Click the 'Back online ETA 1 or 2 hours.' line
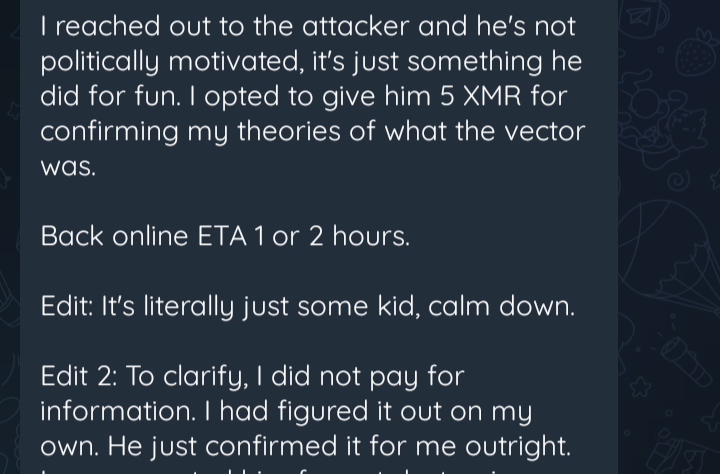Image resolution: width=720 pixels, height=474 pixels. pos(225,236)
